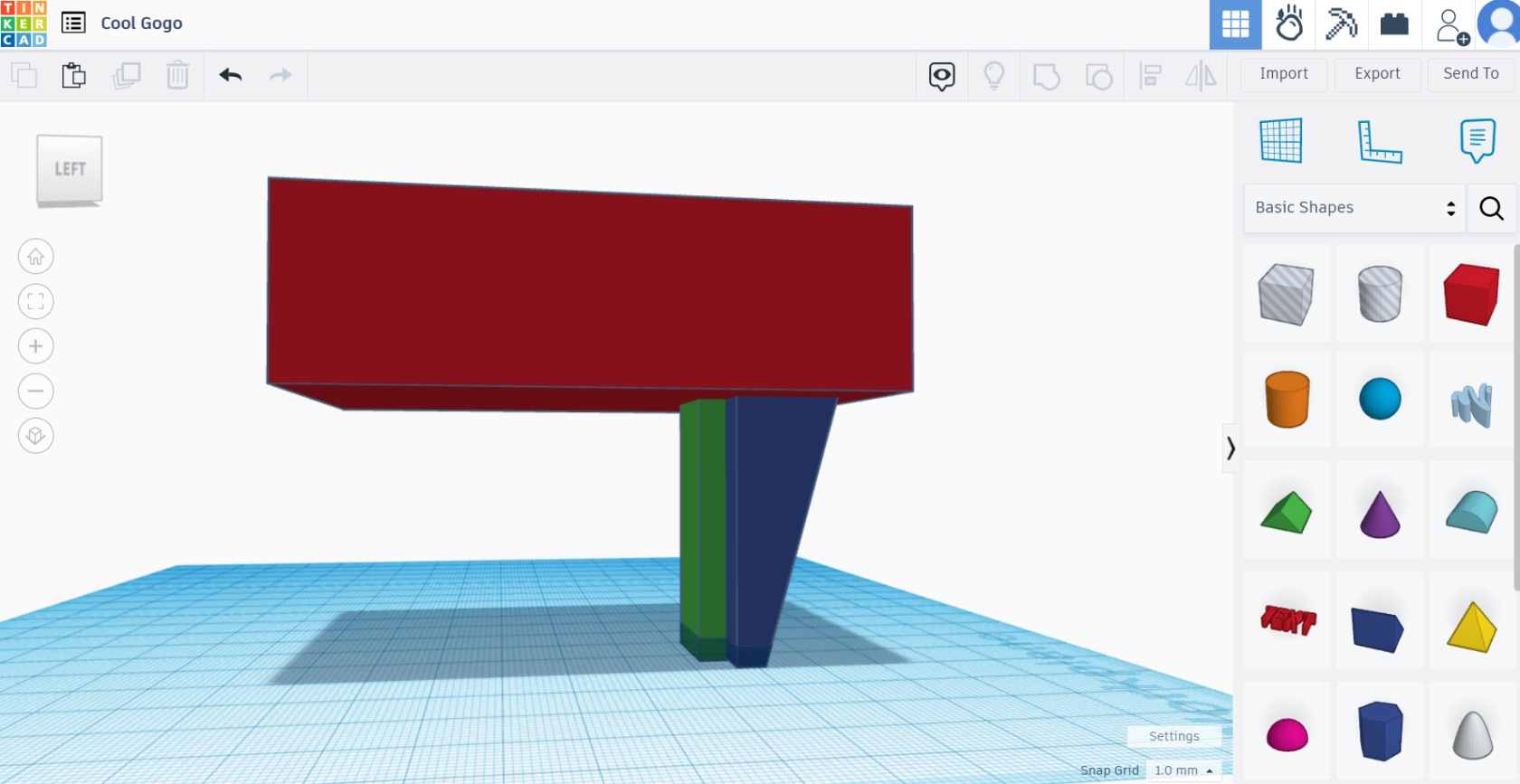Click the Export button
This screenshot has width=1520, height=784.
point(1377,74)
